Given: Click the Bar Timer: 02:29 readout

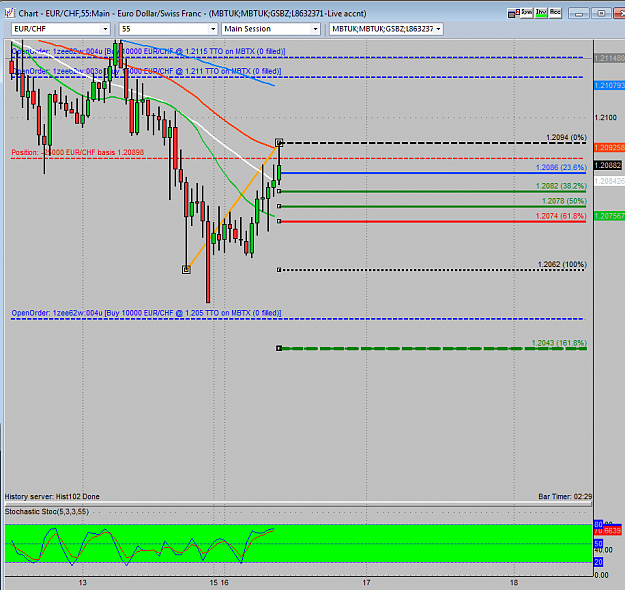Looking at the screenshot, I should pos(565,497).
